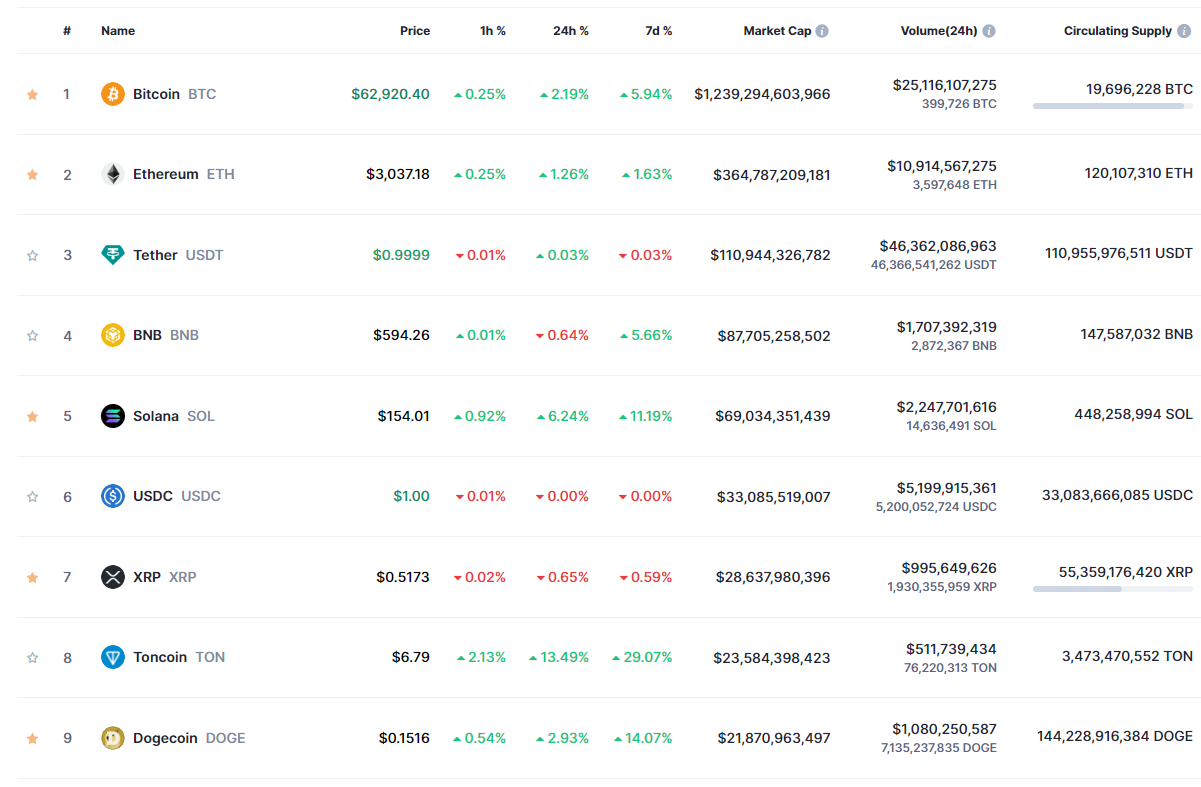Click Bitcoin market cap $1,239,294,603,966
The width and height of the screenshot is (1201, 787).
click(x=762, y=94)
